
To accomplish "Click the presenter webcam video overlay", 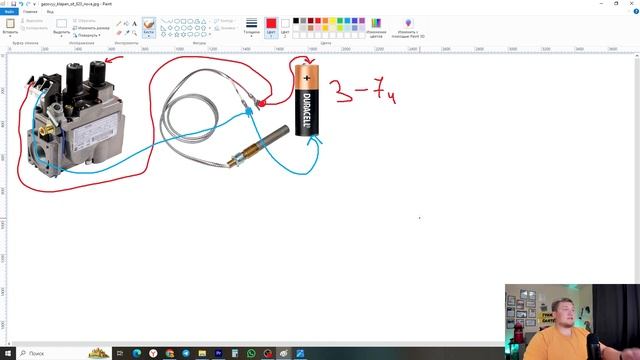I will [x=572, y=322].
